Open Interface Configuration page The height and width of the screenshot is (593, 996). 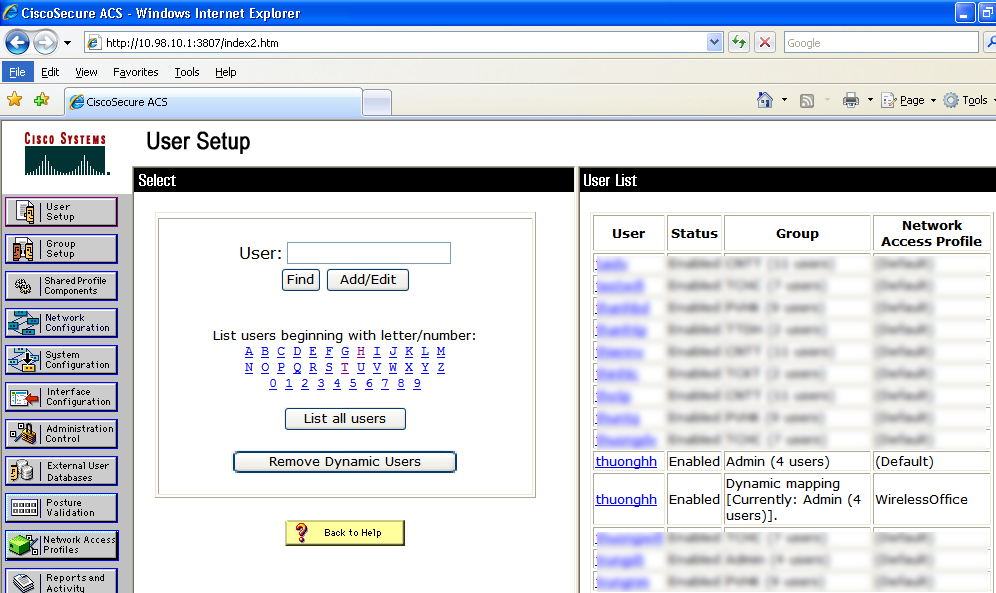point(61,397)
